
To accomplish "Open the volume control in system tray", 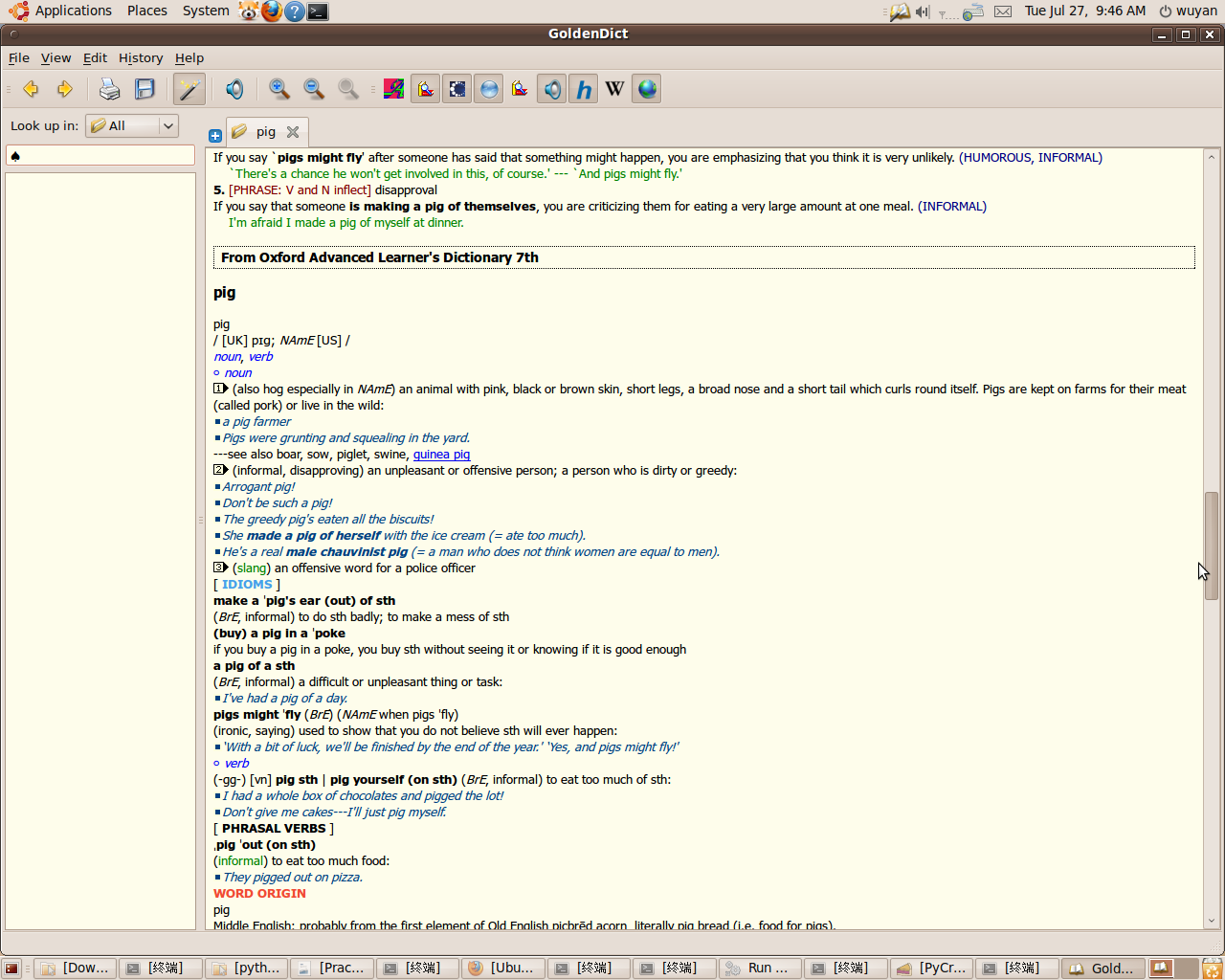I will coord(922,11).
